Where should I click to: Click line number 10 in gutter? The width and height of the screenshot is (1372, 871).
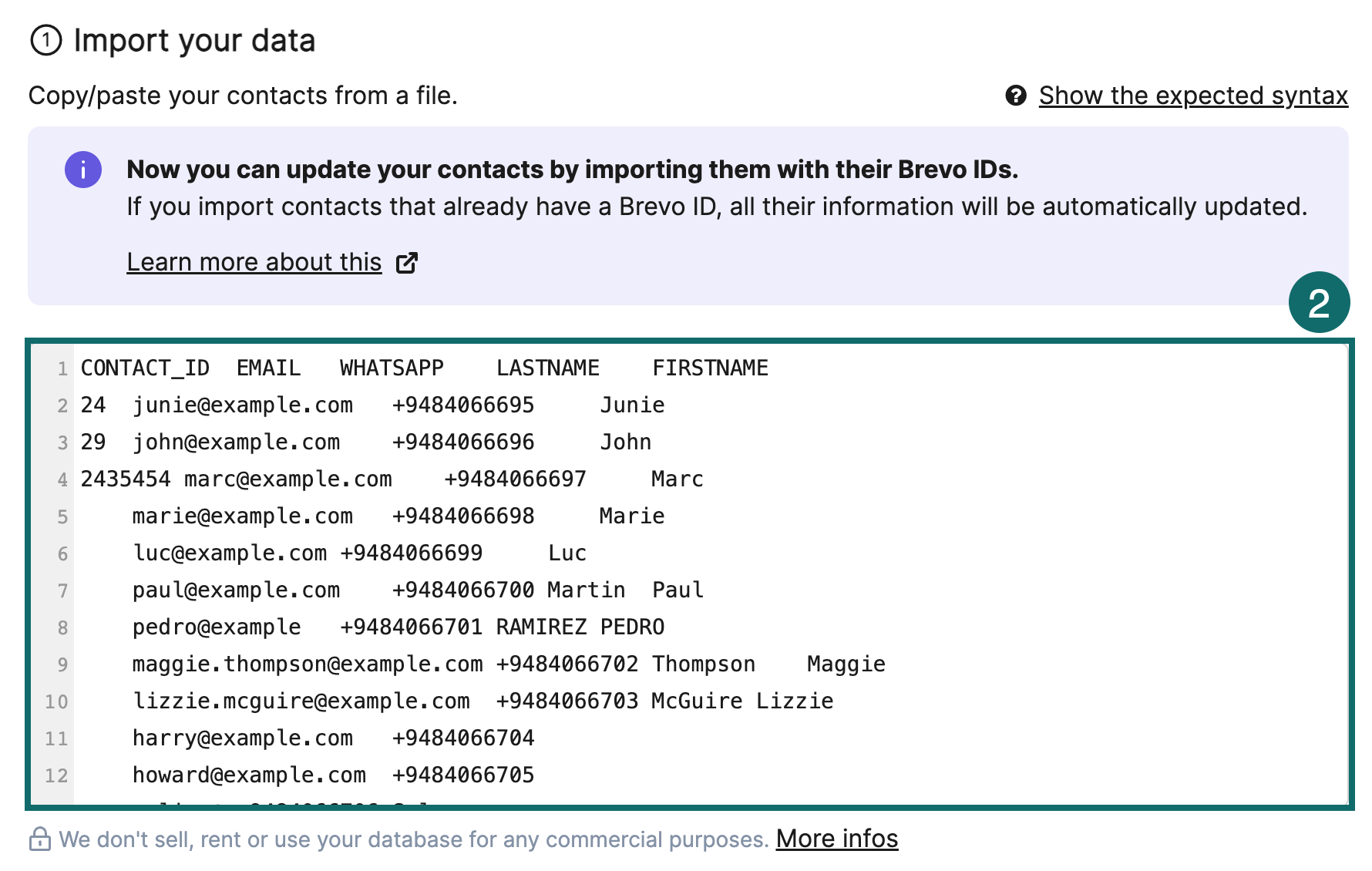(56, 702)
